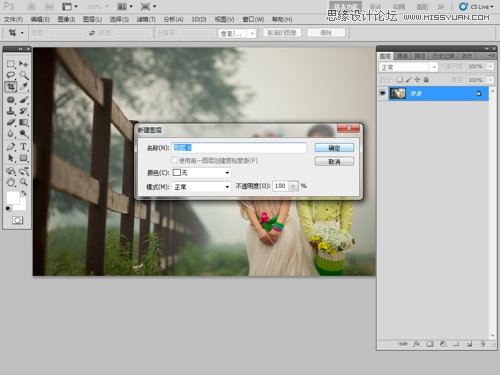This screenshot has height=375, width=500.
Task: Select the Eraser tool
Action: (11, 122)
